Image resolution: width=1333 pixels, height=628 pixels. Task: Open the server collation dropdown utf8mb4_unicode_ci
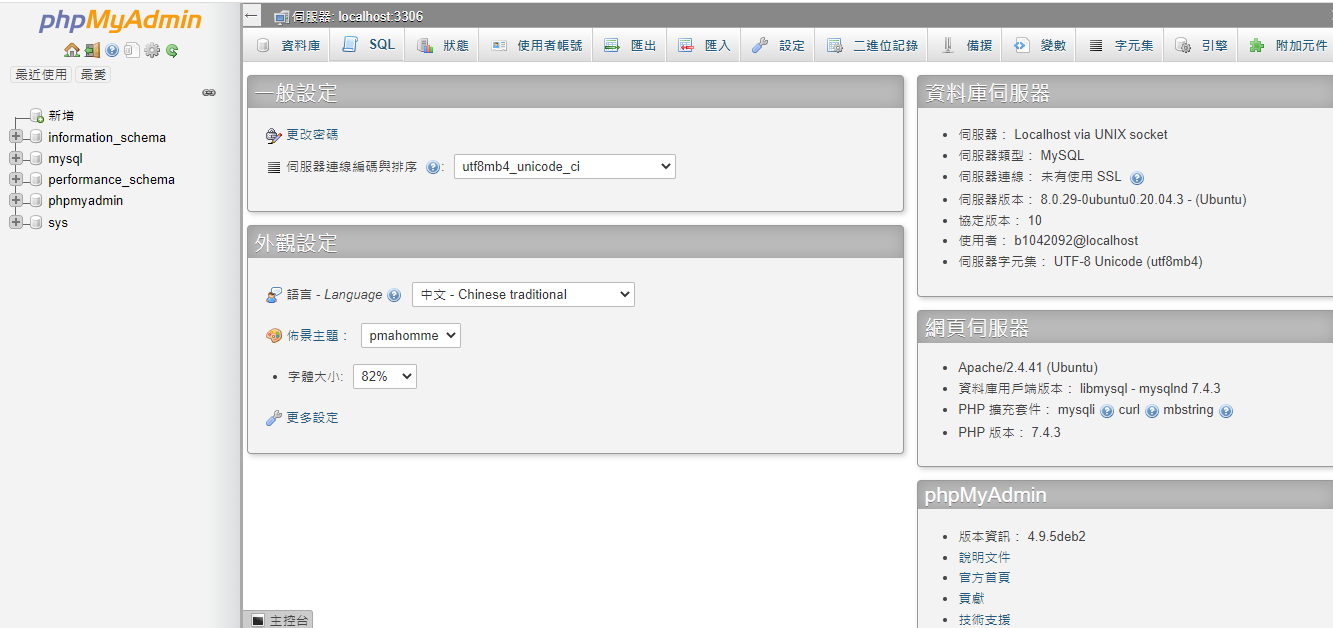click(564, 166)
